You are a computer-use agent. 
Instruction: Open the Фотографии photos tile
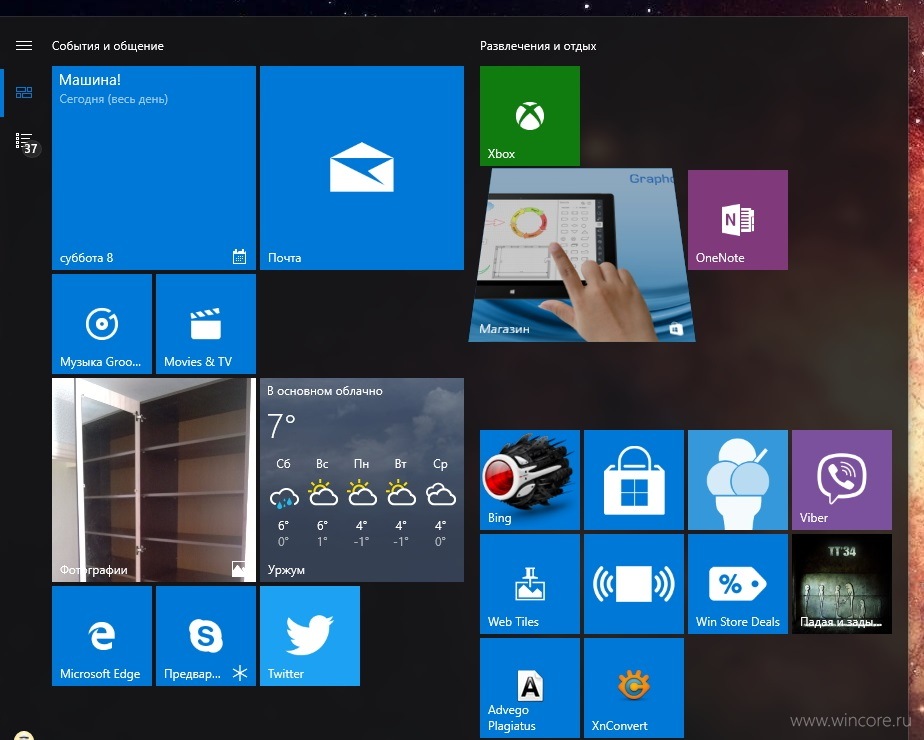coord(154,480)
